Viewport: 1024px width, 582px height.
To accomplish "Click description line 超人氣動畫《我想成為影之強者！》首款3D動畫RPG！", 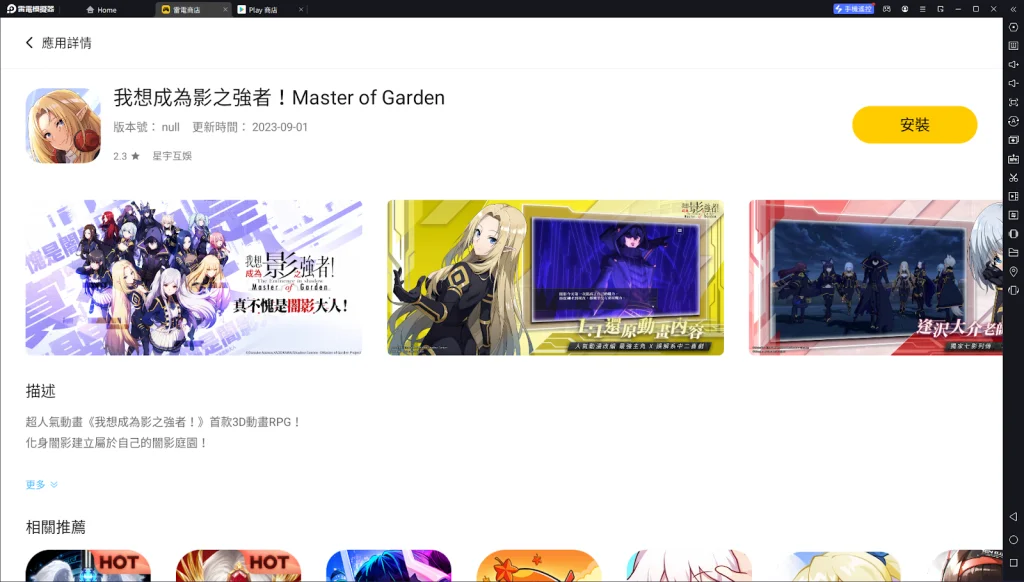I will pos(163,422).
